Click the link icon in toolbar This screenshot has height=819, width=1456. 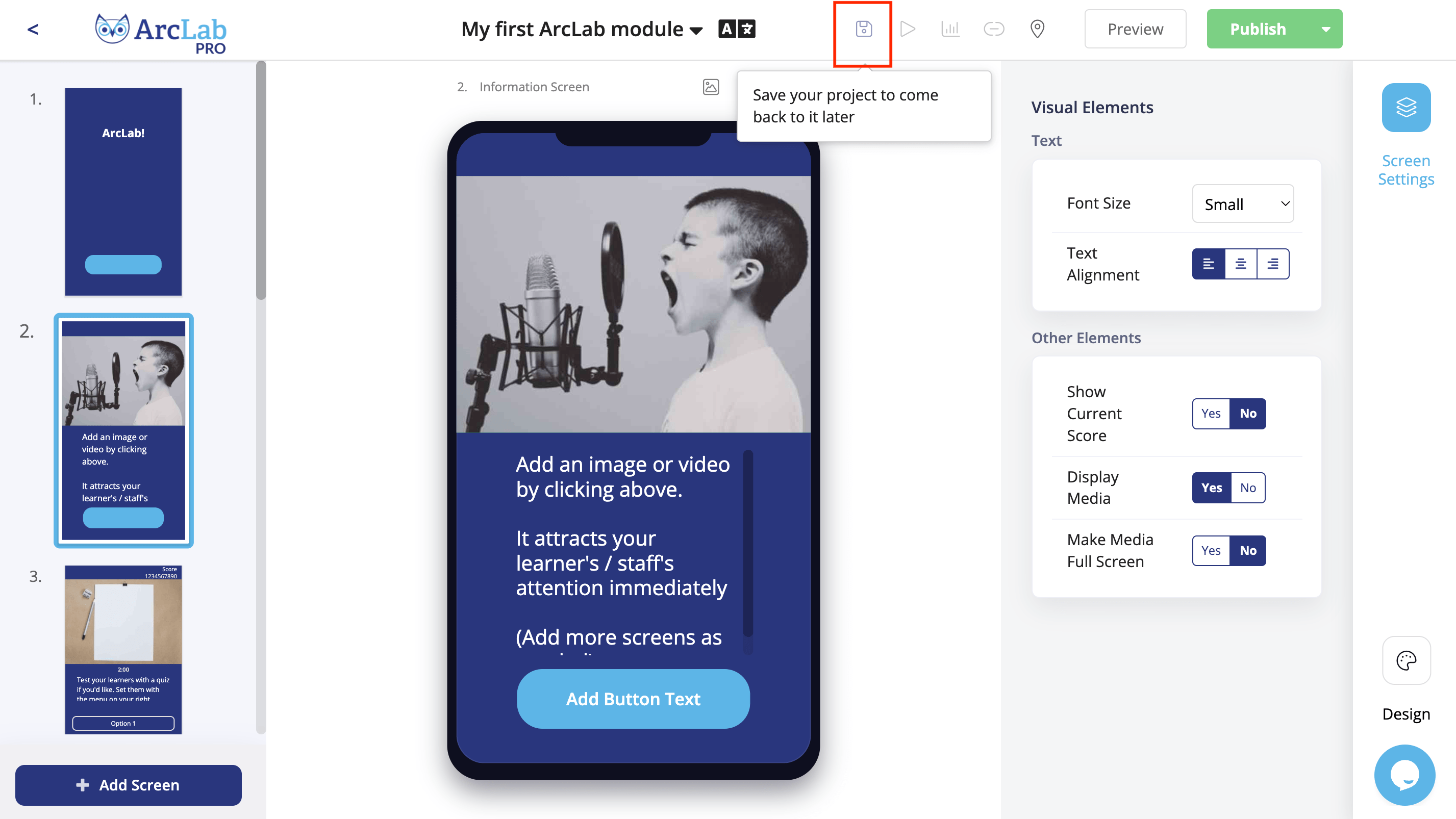[x=993, y=29]
